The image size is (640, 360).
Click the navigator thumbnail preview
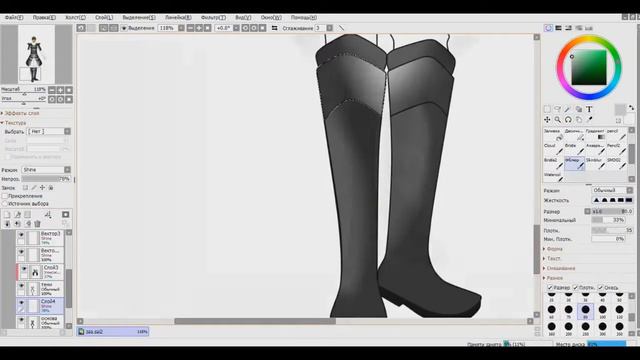[37, 54]
